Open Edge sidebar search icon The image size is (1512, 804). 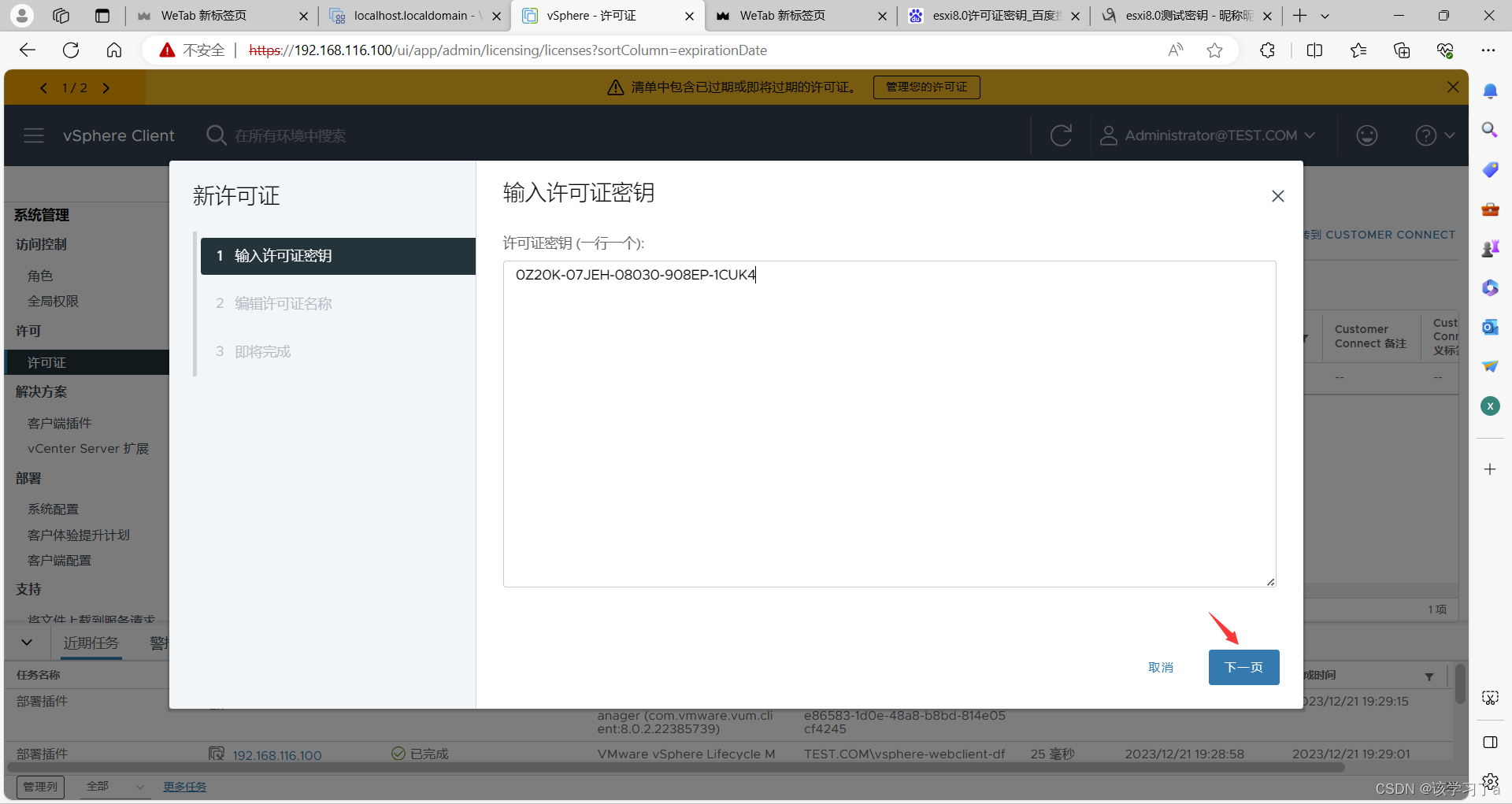[1490, 130]
